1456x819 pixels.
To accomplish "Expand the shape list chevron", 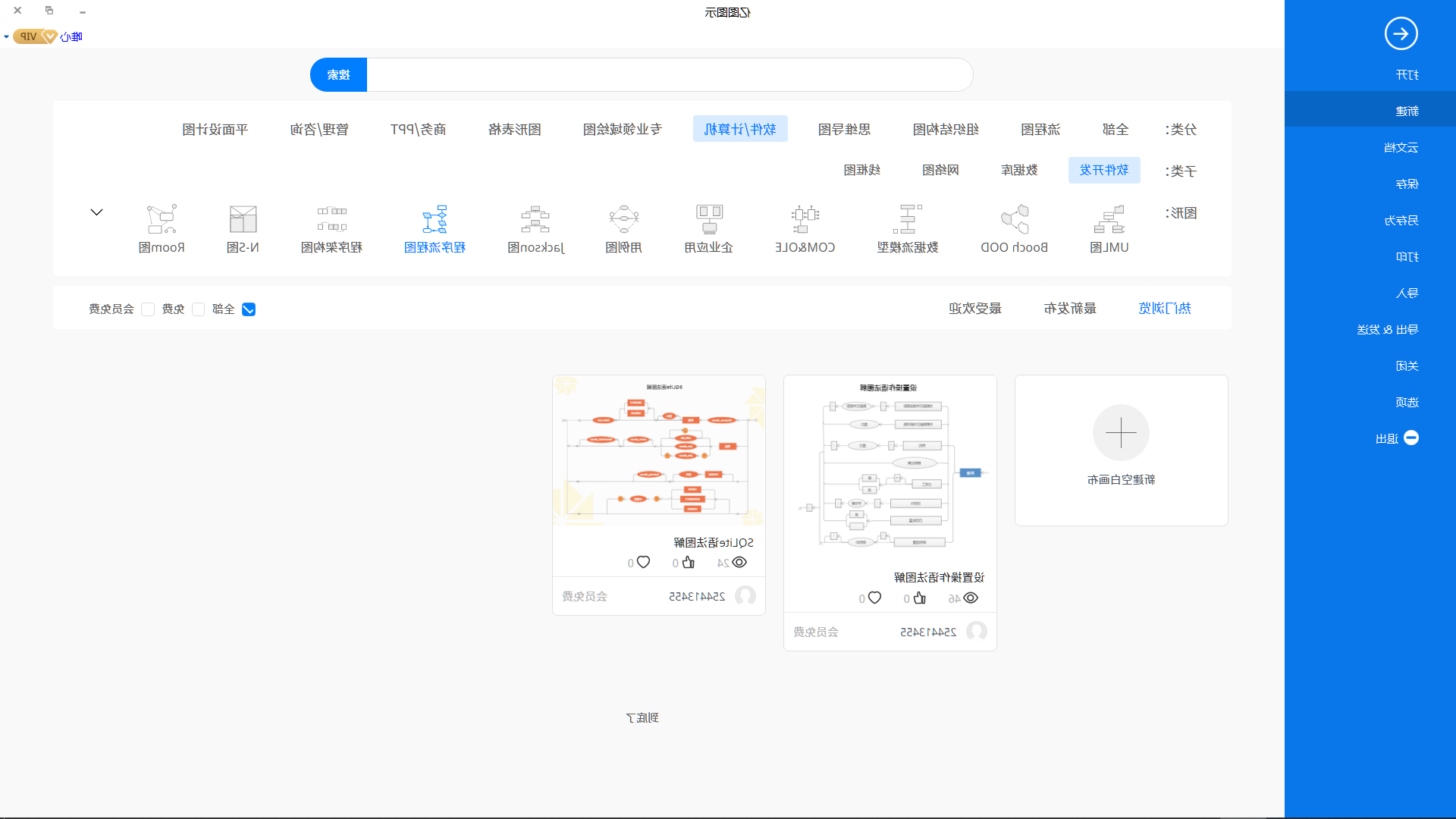I will (96, 212).
